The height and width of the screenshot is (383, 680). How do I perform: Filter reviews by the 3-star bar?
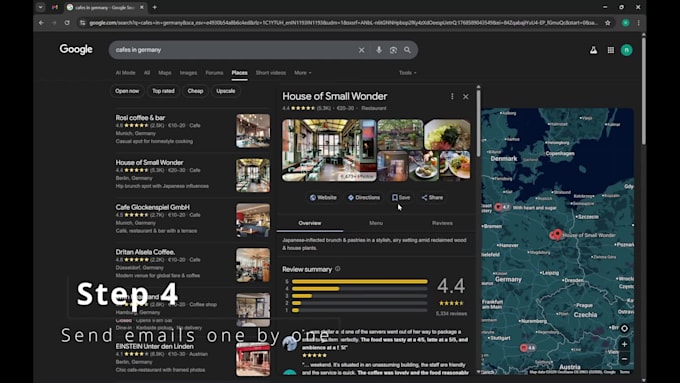coord(360,296)
